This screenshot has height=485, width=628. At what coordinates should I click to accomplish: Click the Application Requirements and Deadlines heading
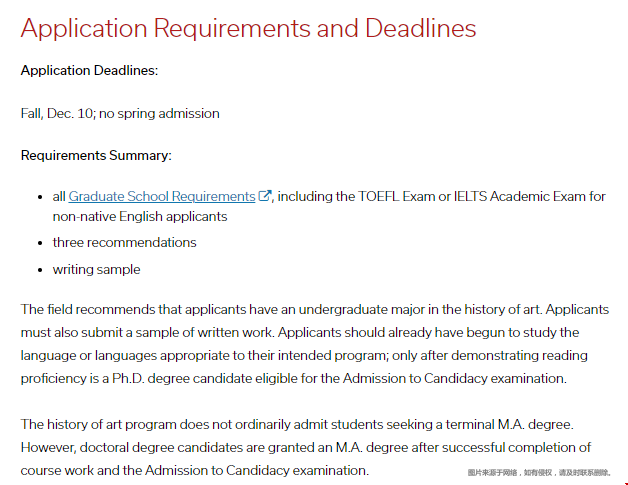[248, 28]
